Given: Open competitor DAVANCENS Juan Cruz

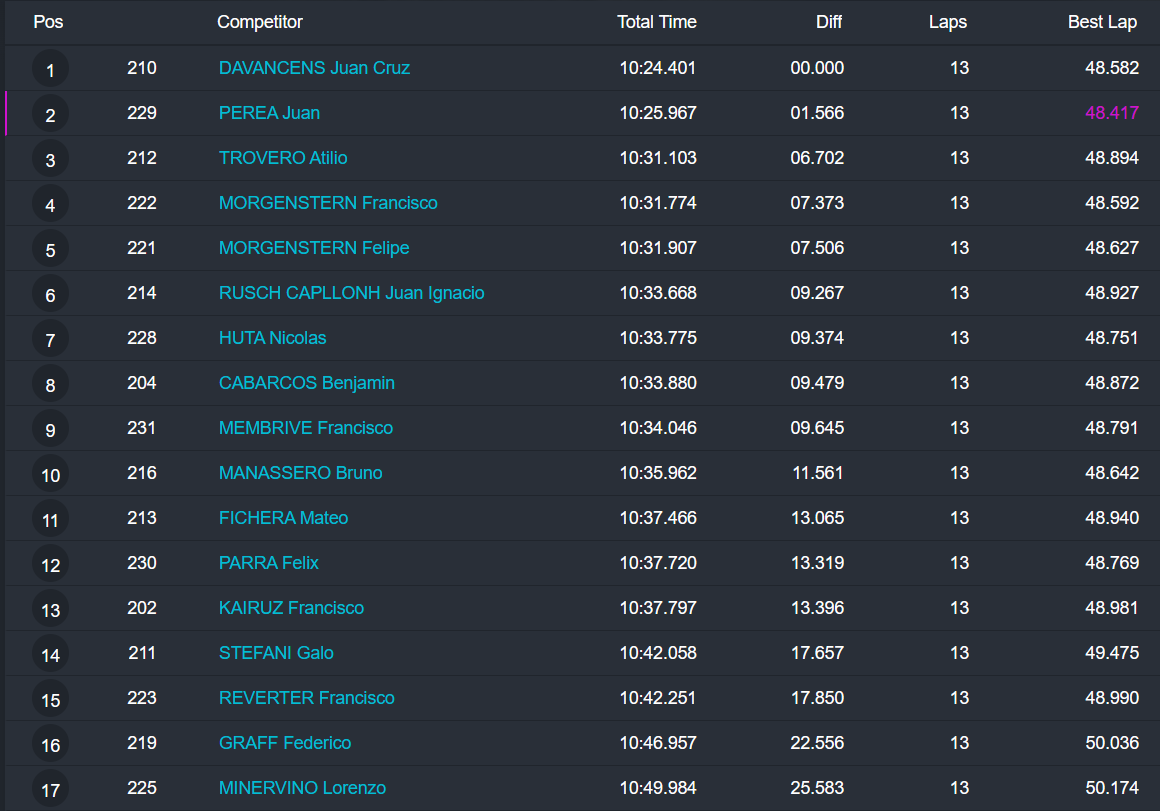Looking at the screenshot, I should [x=314, y=68].
